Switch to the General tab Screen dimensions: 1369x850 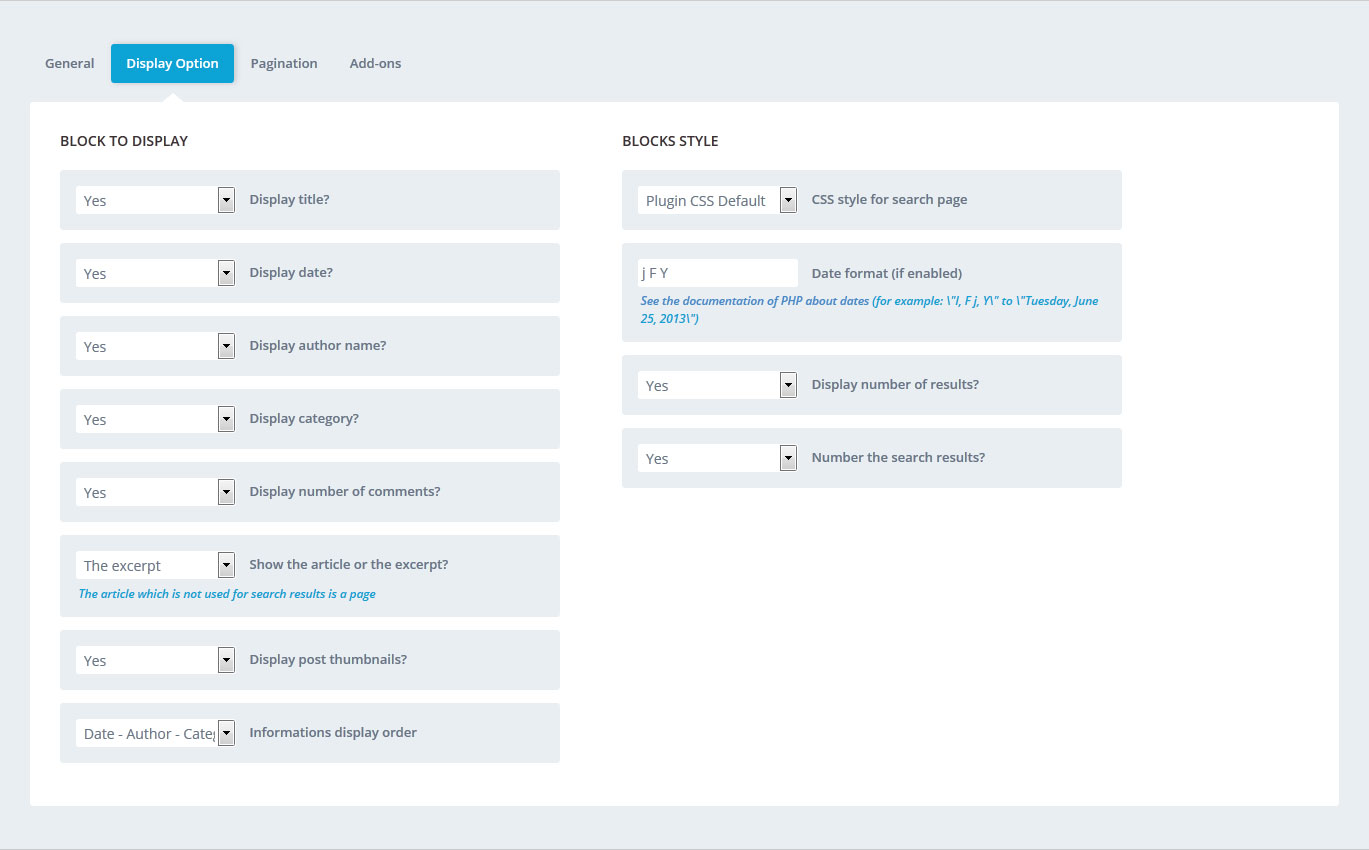69,63
